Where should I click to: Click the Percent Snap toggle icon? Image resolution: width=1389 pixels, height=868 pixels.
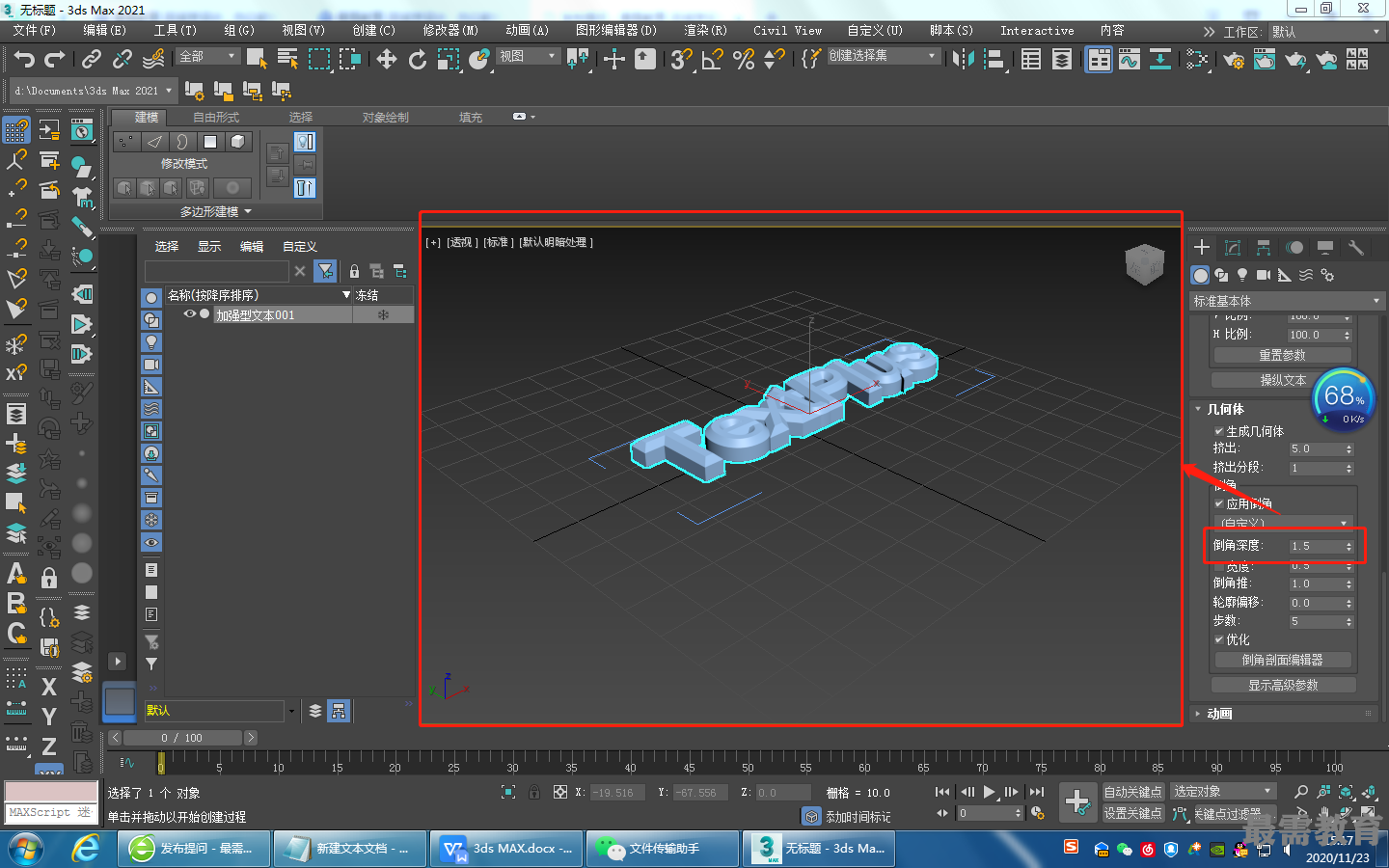[x=744, y=60]
